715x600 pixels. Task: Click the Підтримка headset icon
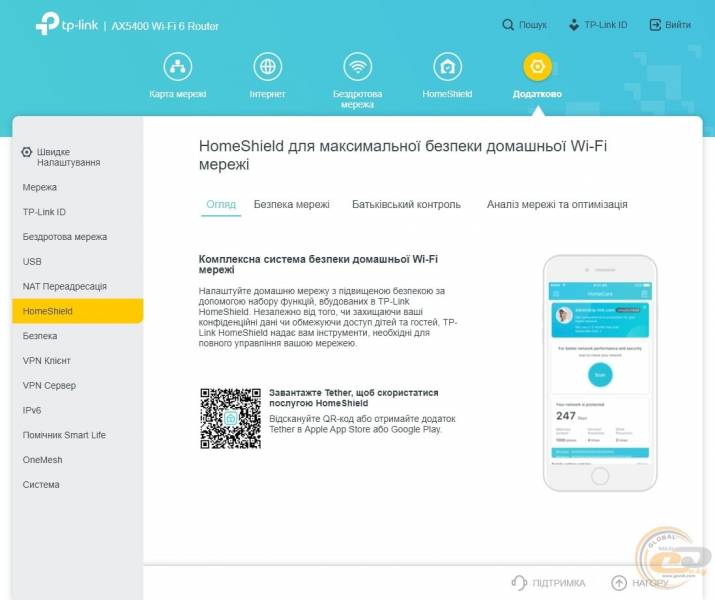click(519, 582)
